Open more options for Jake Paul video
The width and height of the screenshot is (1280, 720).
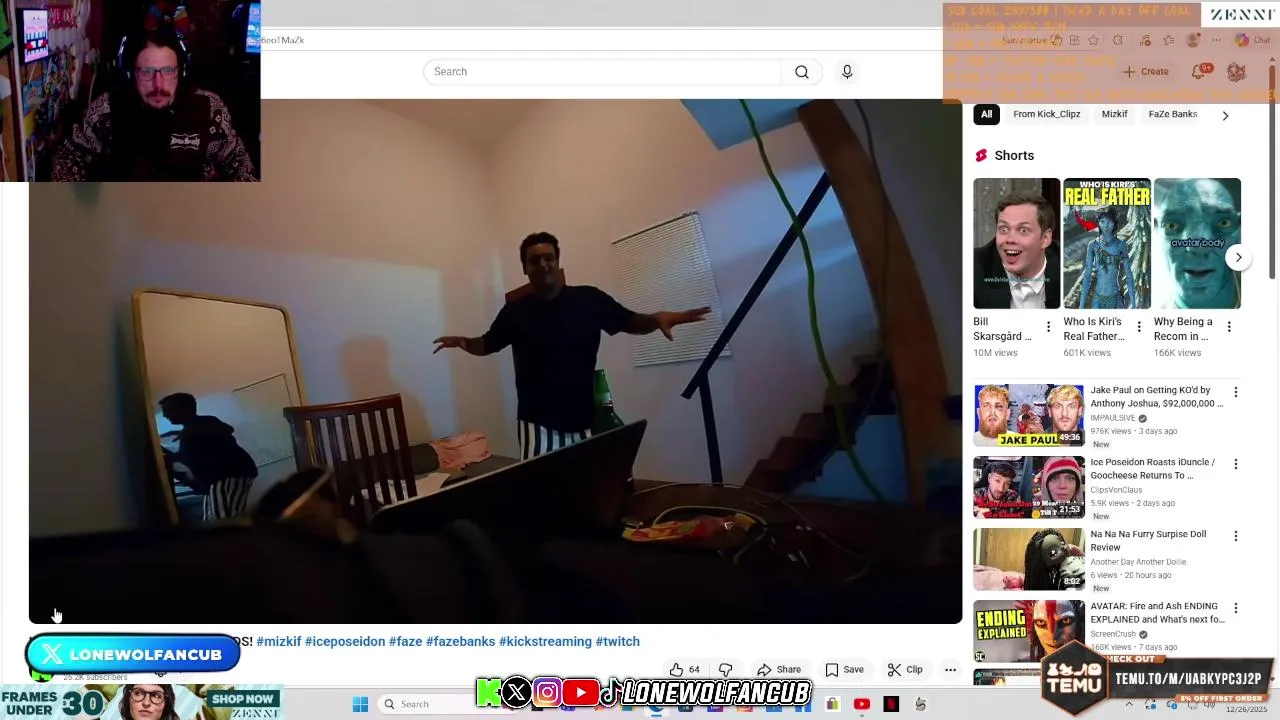pos(1236,393)
